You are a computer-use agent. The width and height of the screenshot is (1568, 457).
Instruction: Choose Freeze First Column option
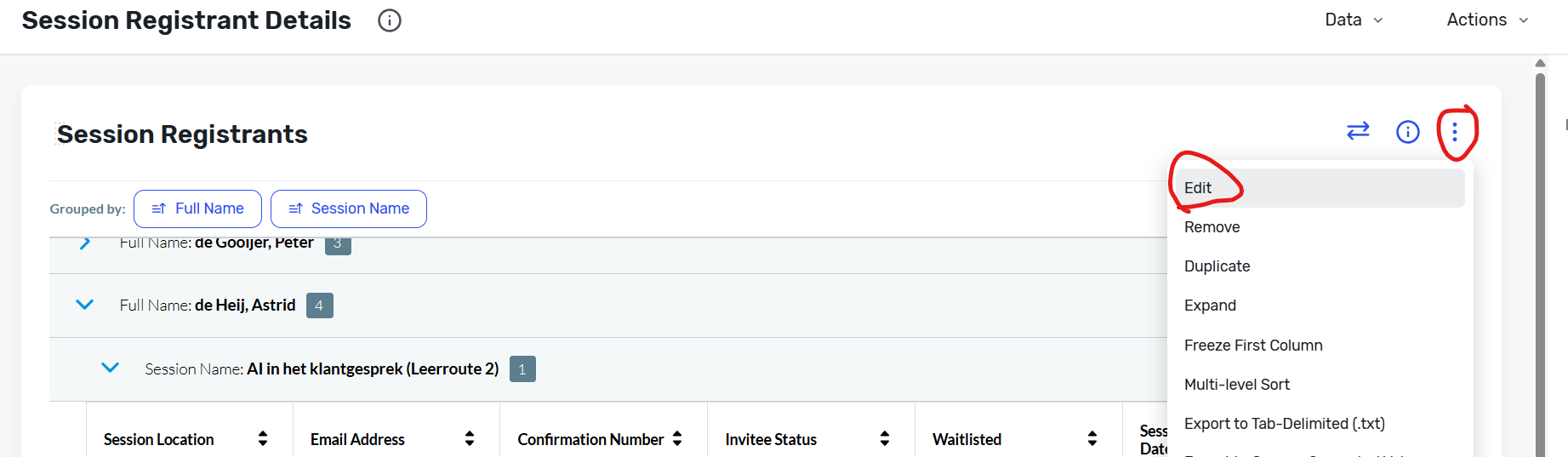(1318, 346)
